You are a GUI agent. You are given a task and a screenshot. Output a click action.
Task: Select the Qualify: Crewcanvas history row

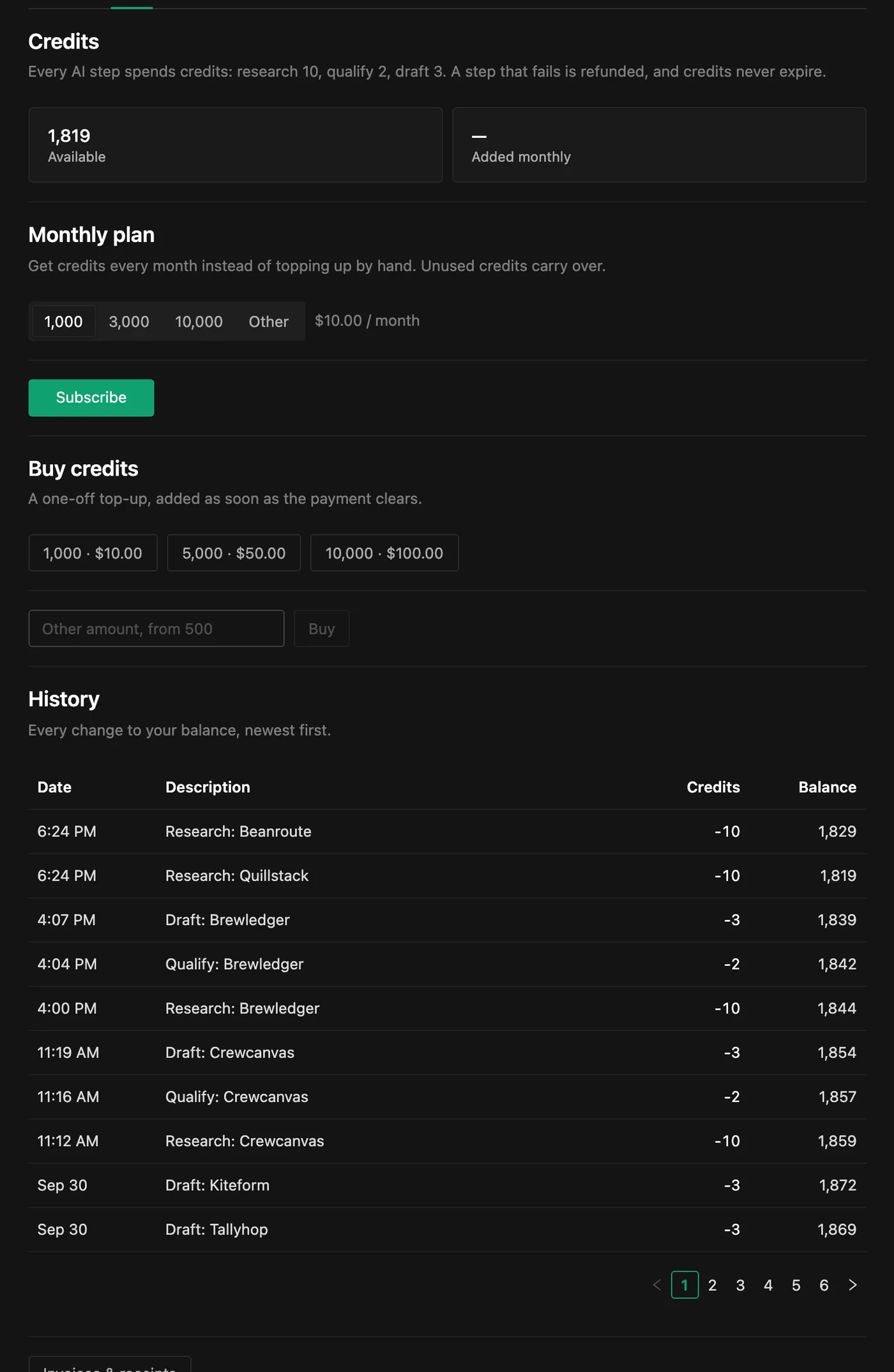(447, 1097)
